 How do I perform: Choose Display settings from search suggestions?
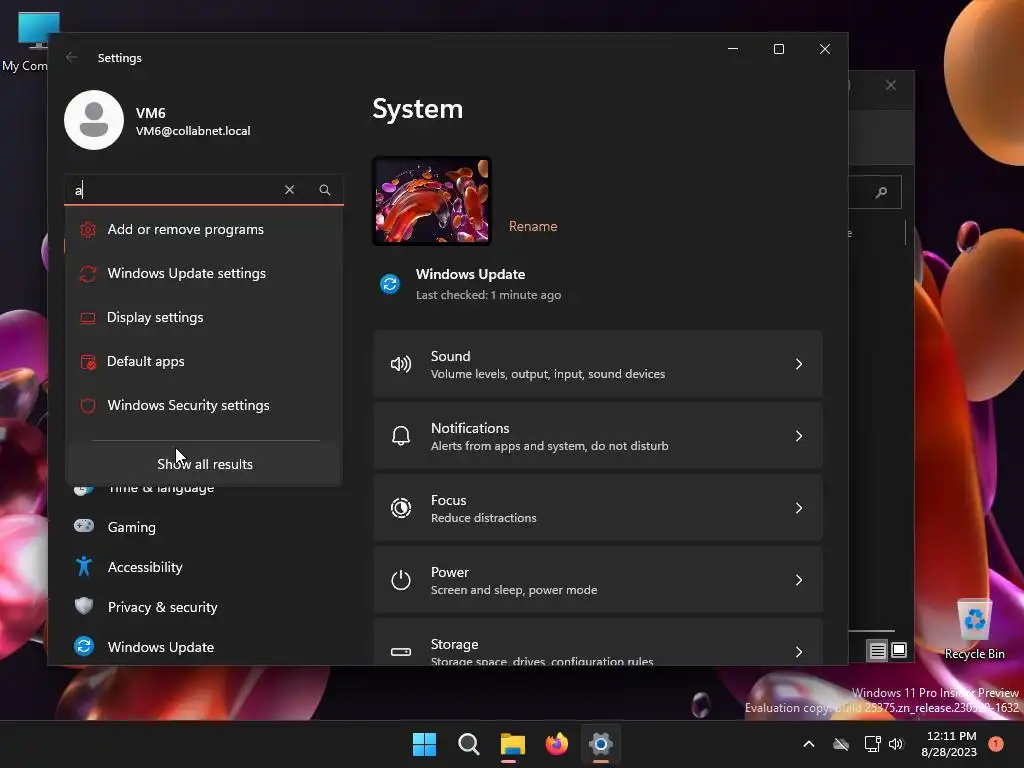click(204, 317)
